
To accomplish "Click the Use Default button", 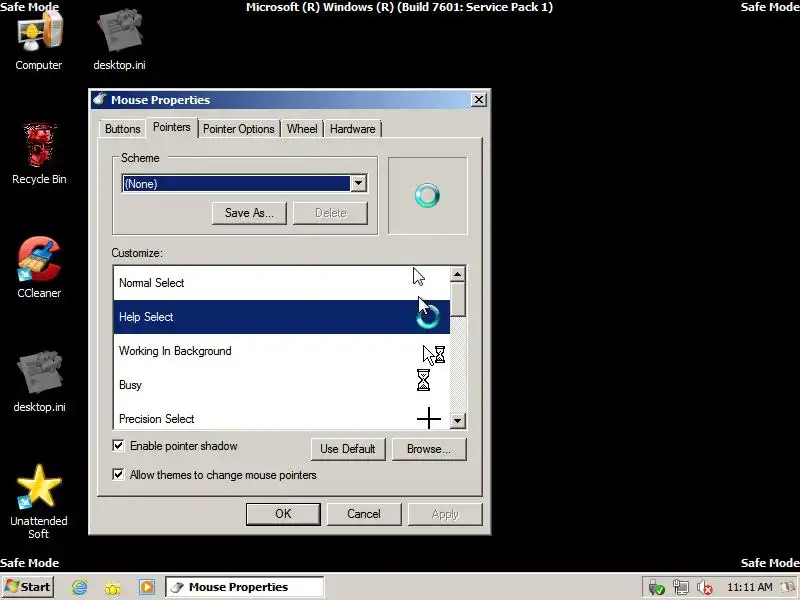I will click(348, 449).
